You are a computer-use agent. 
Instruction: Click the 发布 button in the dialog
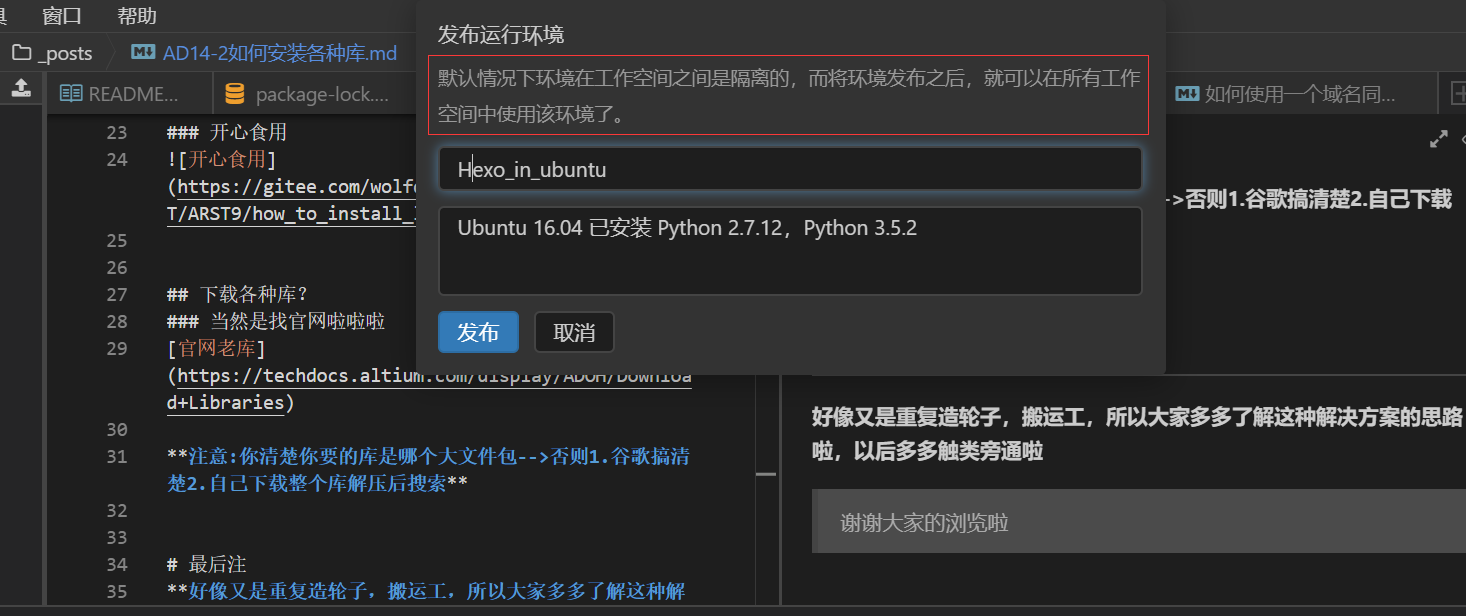click(x=478, y=333)
